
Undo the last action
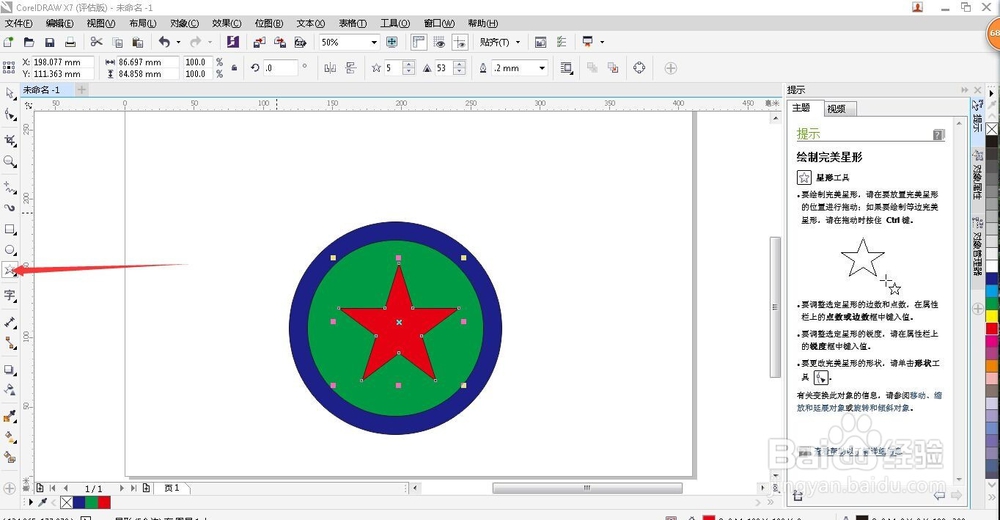point(165,42)
